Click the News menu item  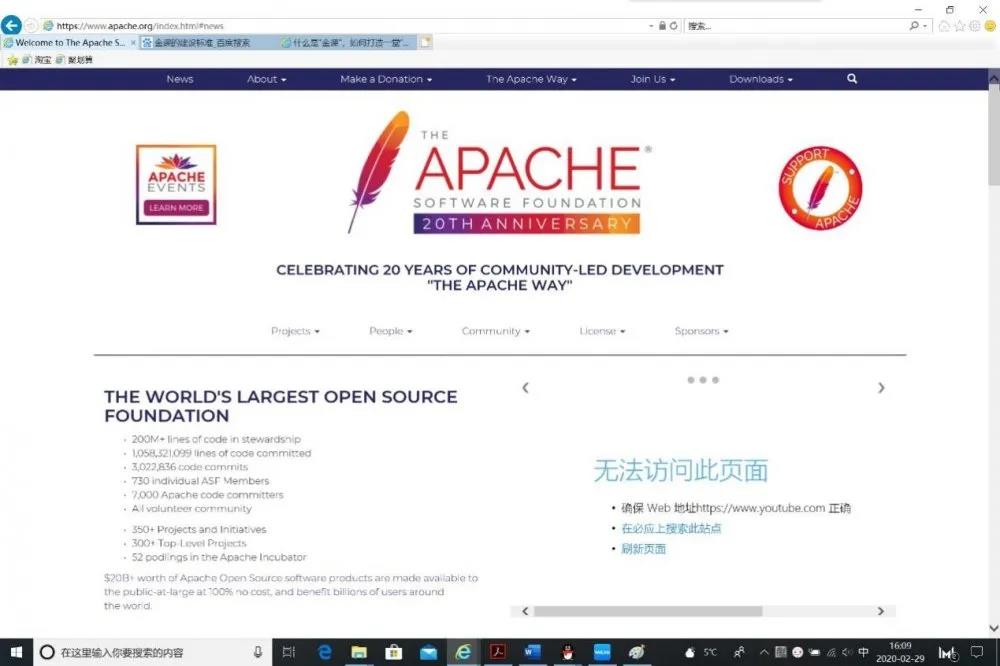180,79
